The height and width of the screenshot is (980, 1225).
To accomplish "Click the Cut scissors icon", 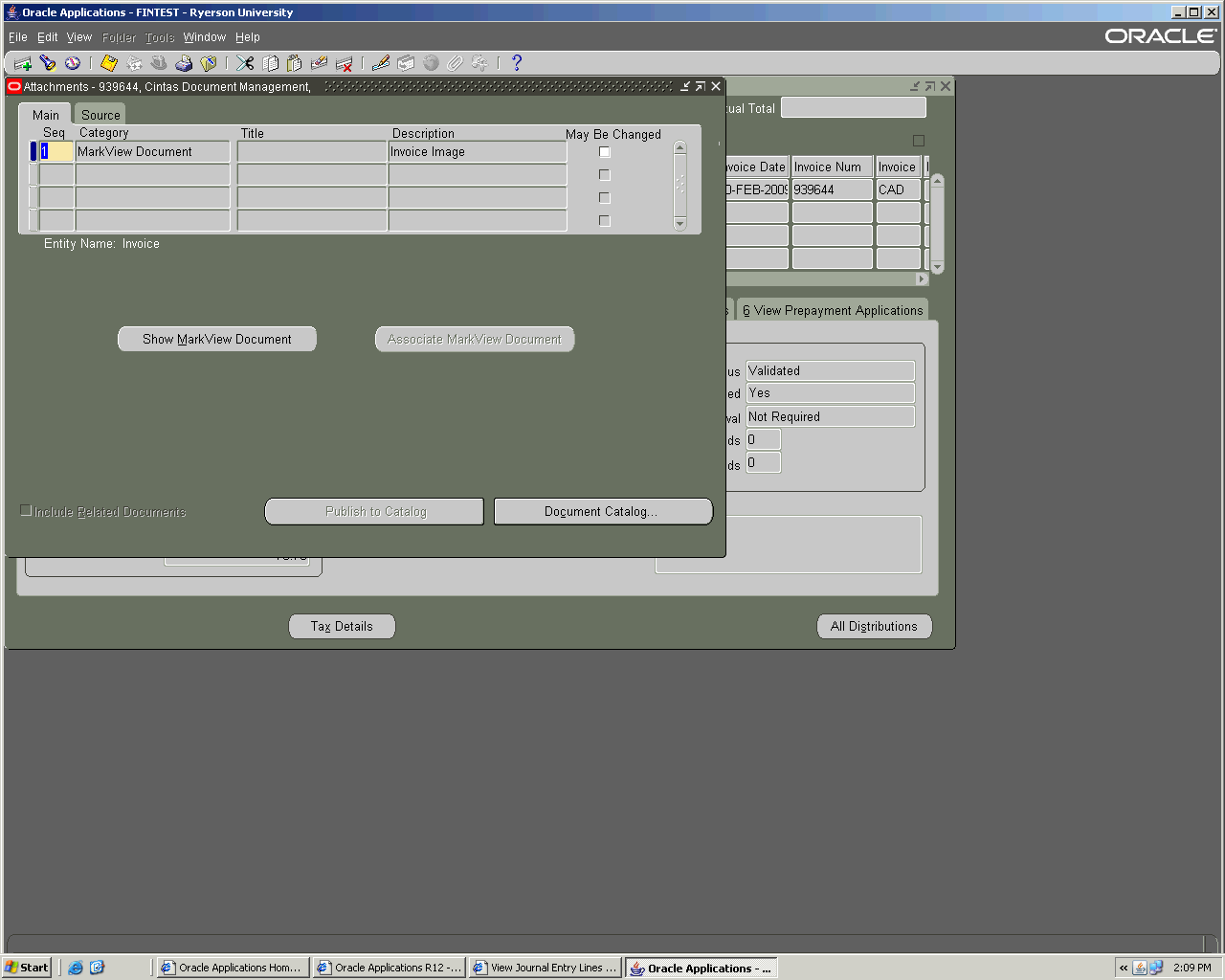I will tap(246, 63).
